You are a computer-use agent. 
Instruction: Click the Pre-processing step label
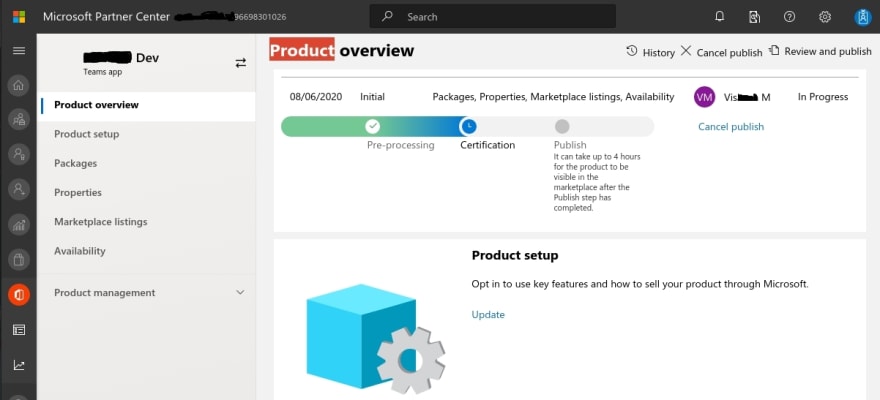401,145
